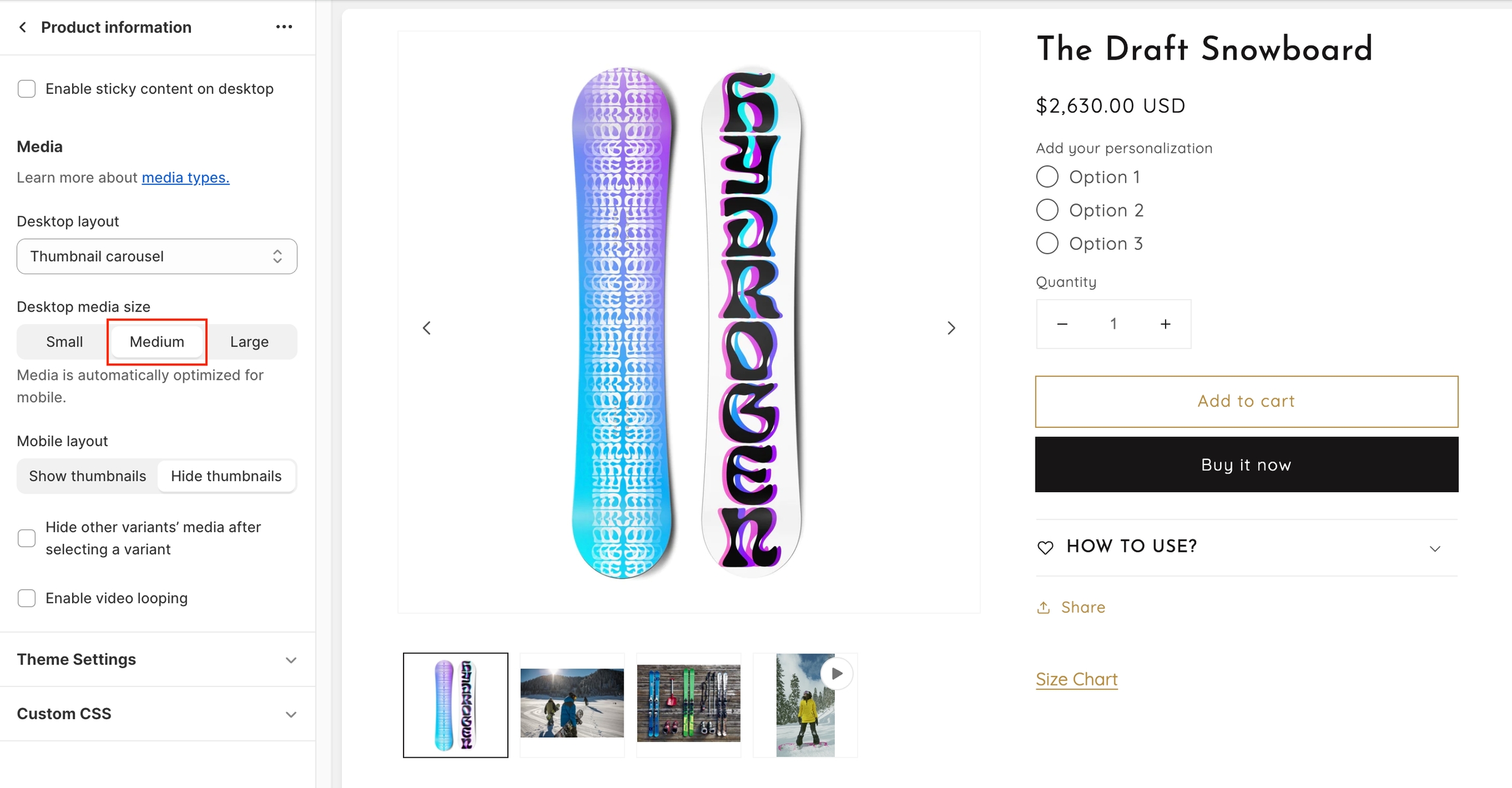Viewport: 1512px width, 788px height.
Task: Switch mobile layout to Show thumbnails
Action: pyautogui.click(x=88, y=476)
